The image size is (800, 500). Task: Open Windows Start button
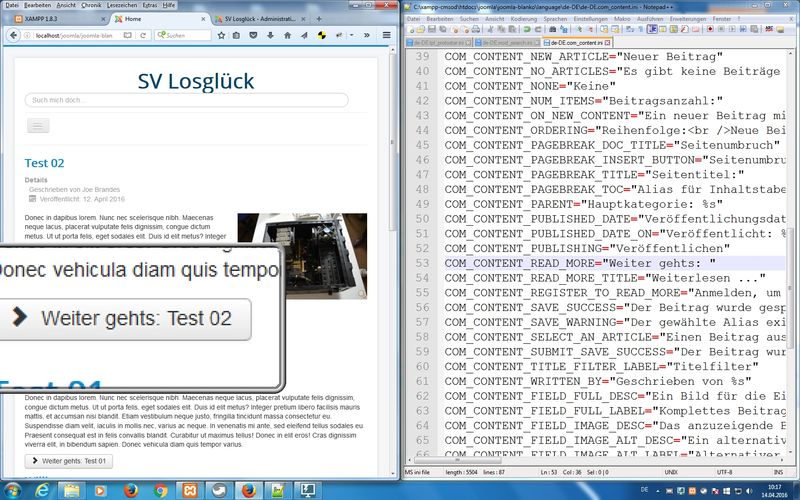pyautogui.click(x=12, y=490)
